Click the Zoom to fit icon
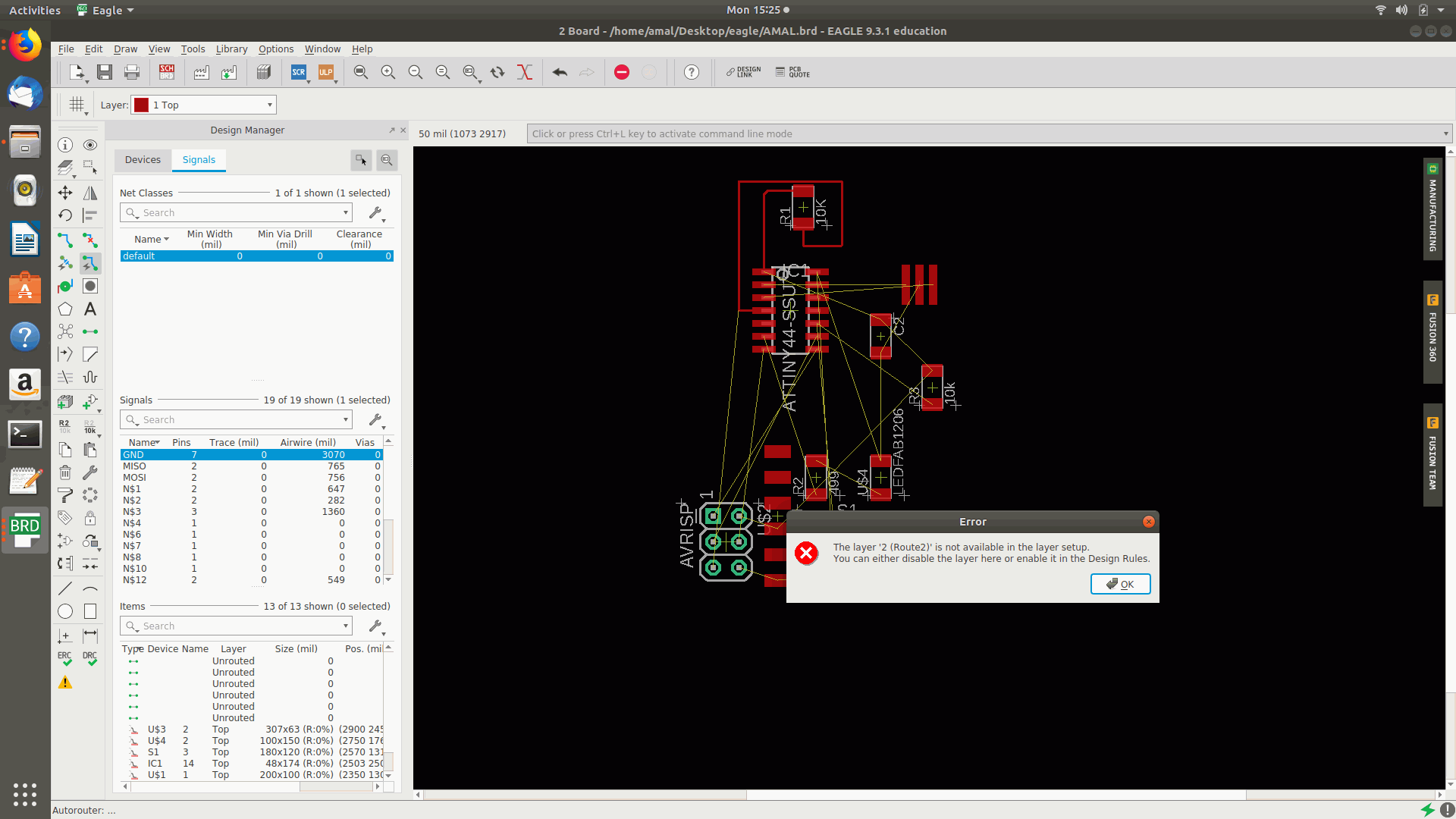The height and width of the screenshot is (819, 1456). click(361, 72)
